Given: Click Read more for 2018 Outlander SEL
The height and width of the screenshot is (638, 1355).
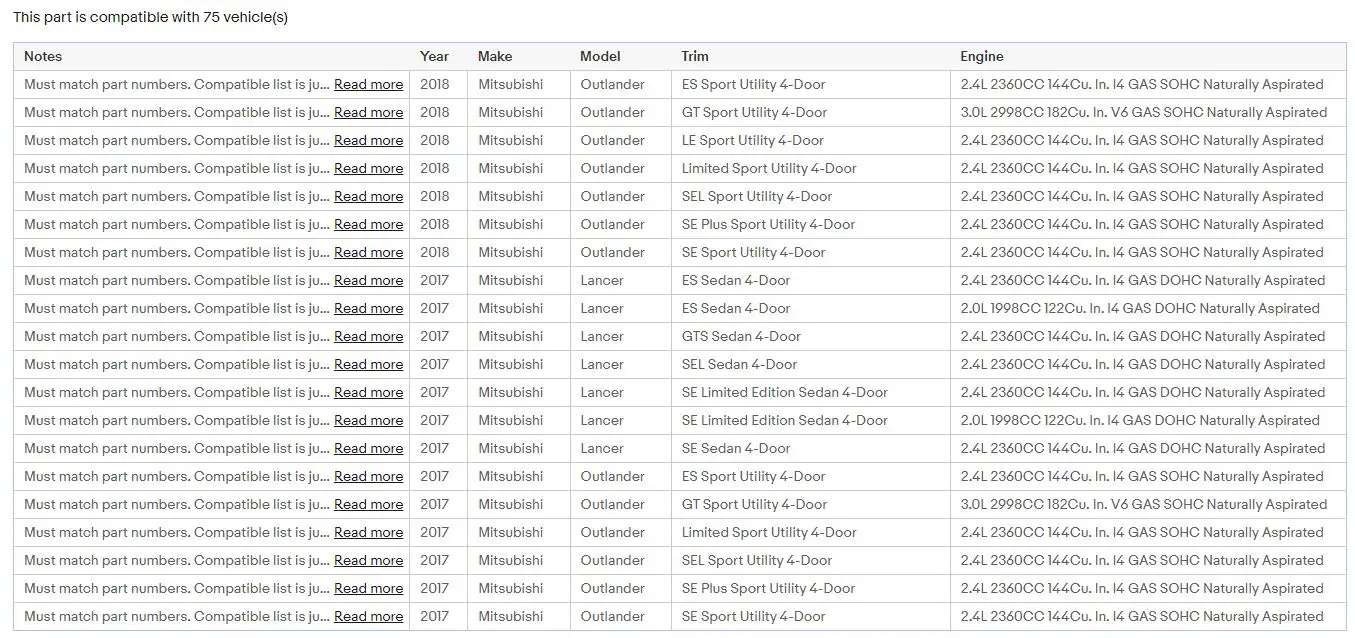Looking at the screenshot, I should (x=368, y=197).
